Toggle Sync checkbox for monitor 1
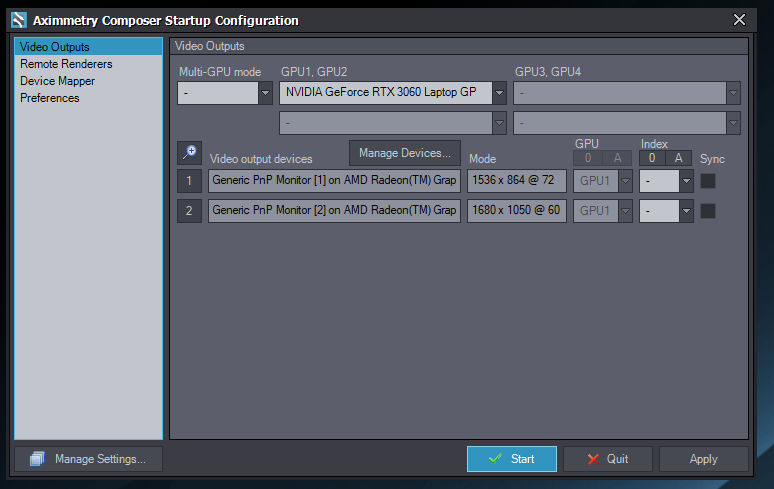The width and height of the screenshot is (774, 489). (708, 181)
